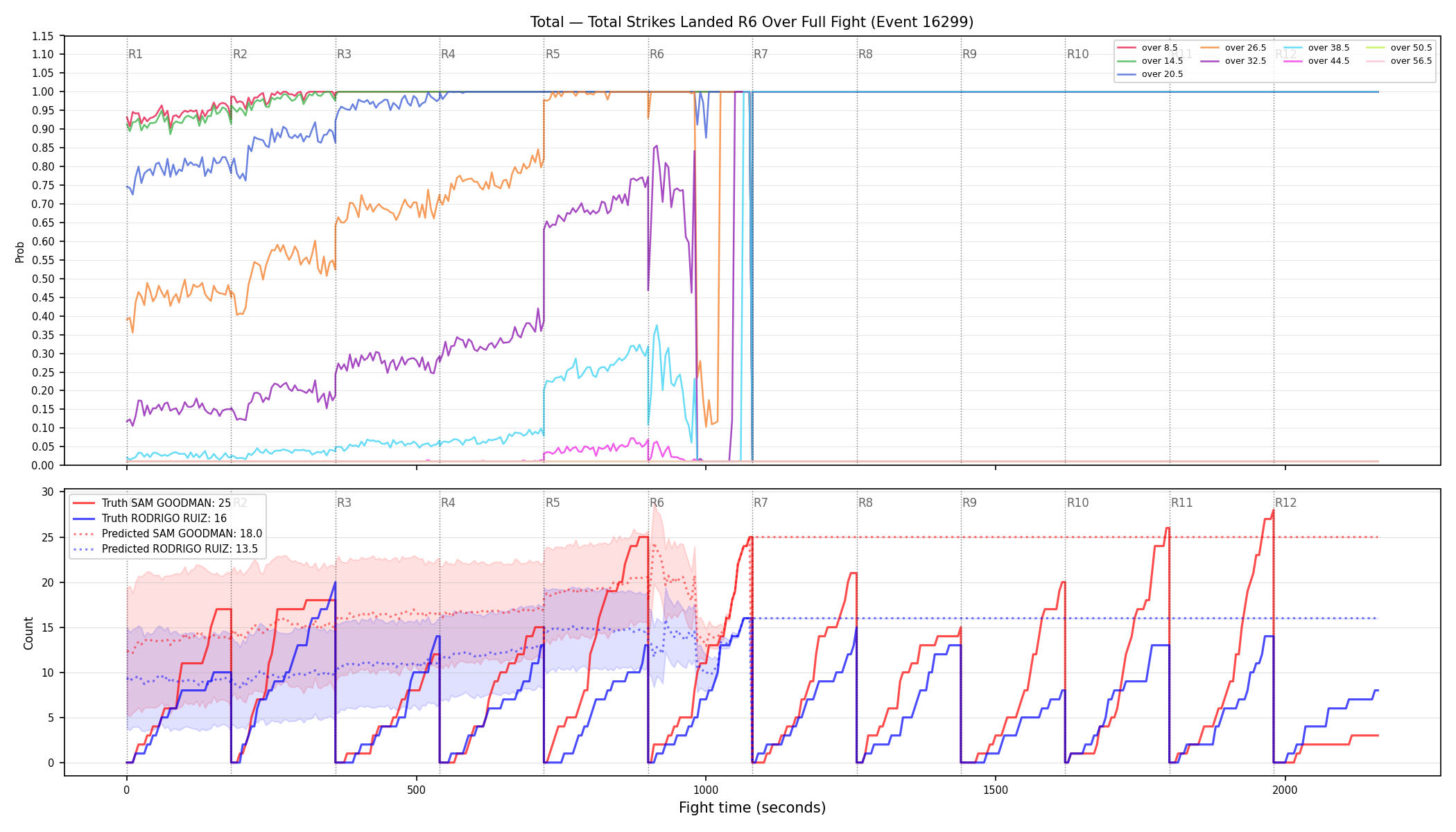Click 'Truth SAM GOODMAN: 25' legend entry
This screenshot has width=1456, height=832.
click(x=152, y=503)
